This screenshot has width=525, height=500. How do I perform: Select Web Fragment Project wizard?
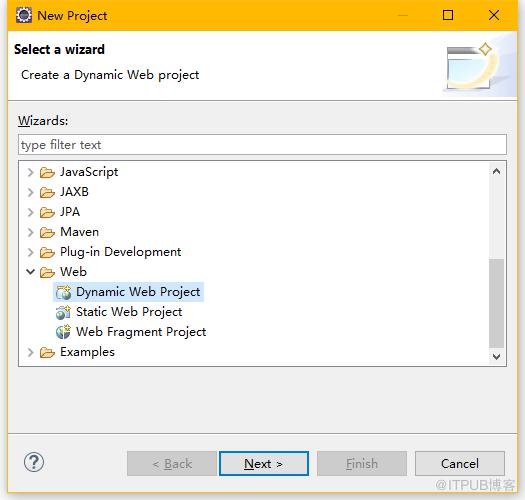point(141,332)
